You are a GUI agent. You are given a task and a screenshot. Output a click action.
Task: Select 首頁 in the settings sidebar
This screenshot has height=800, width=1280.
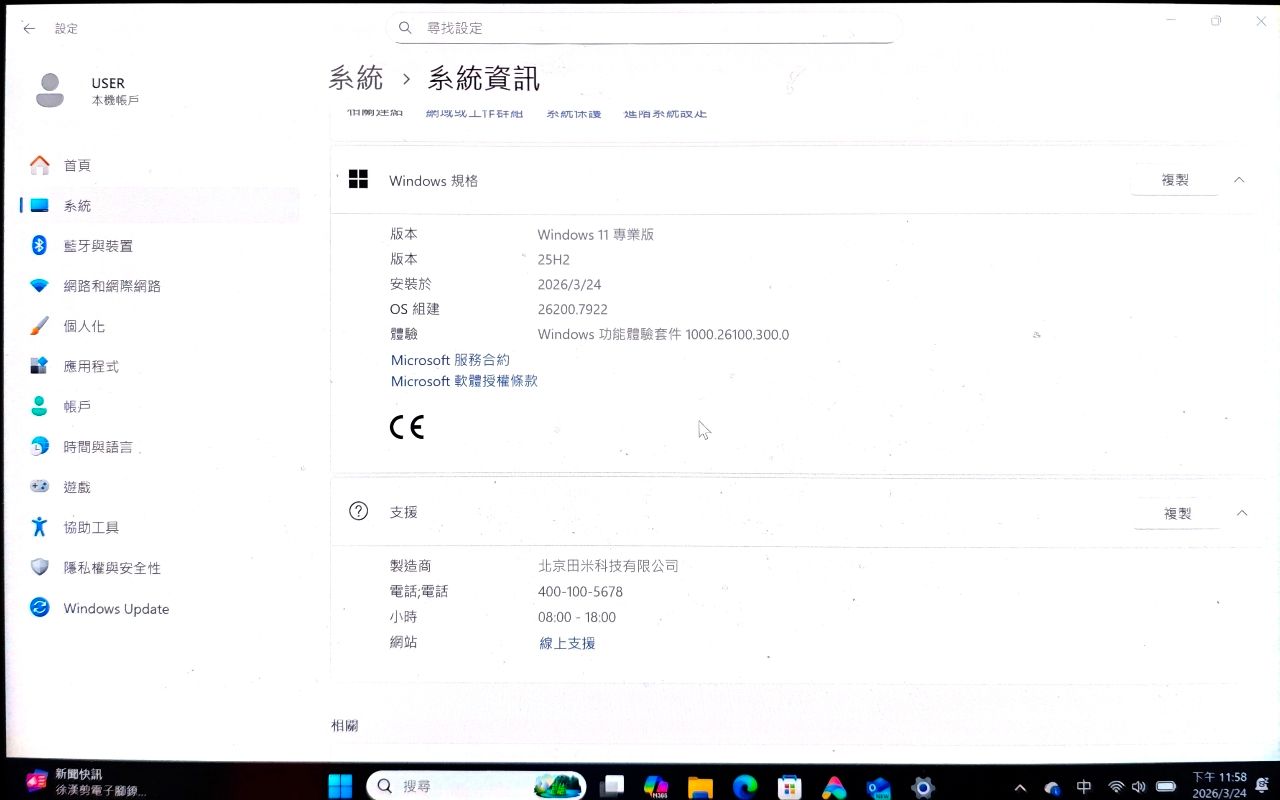(76, 165)
